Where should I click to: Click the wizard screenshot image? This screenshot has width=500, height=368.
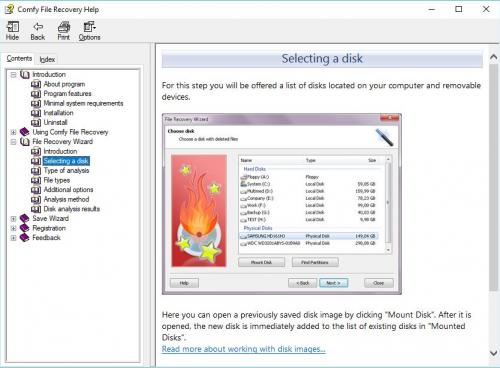click(282, 204)
